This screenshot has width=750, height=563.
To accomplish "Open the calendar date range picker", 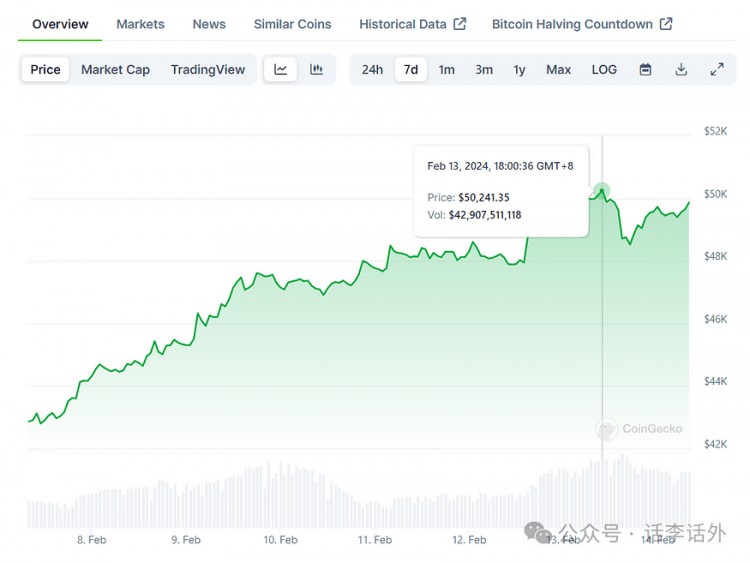I will pyautogui.click(x=645, y=70).
